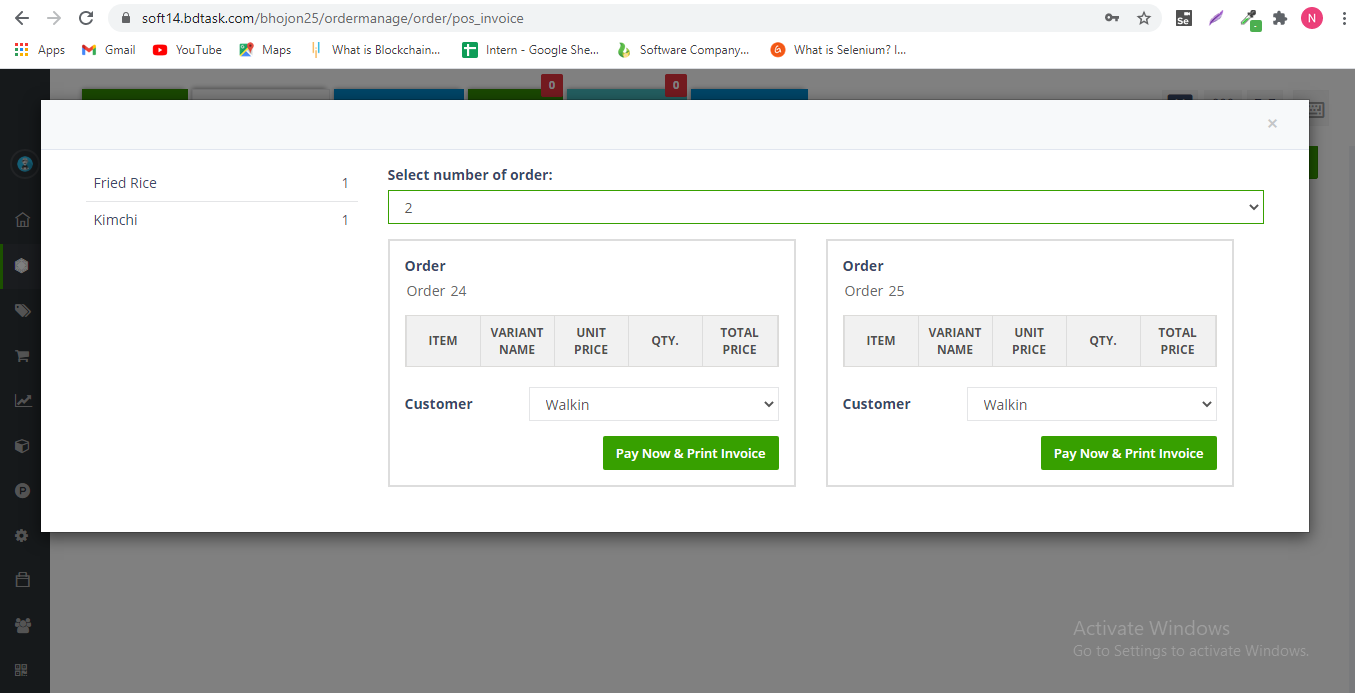Click the home icon in left sidebar
1355x693 pixels.
22,220
